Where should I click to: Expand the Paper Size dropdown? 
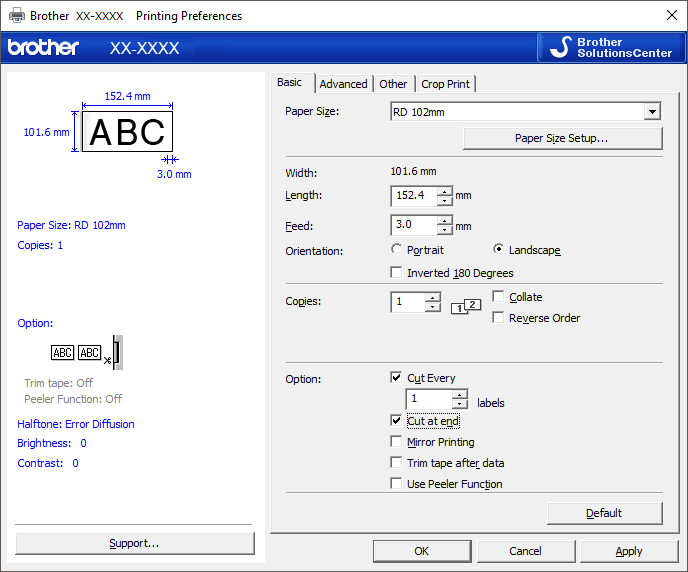(x=652, y=111)
